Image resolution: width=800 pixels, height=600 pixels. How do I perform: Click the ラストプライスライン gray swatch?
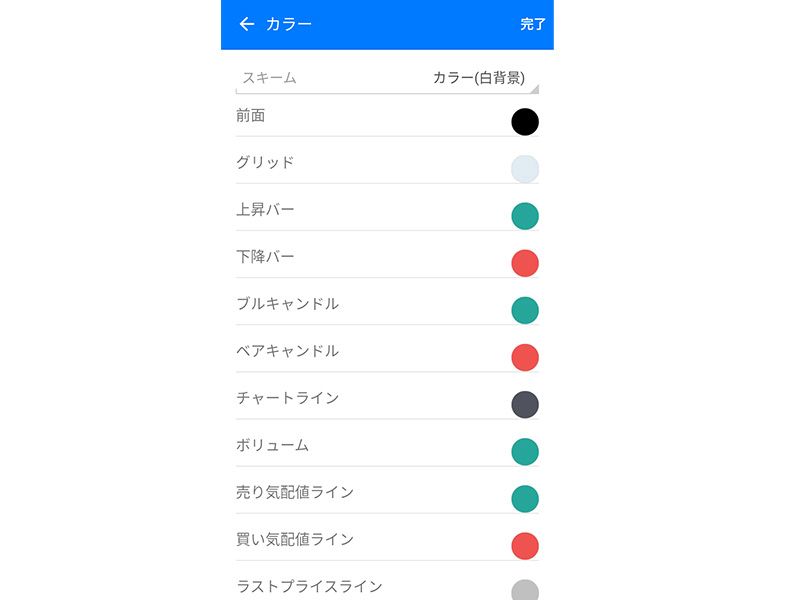pos(525,590)
